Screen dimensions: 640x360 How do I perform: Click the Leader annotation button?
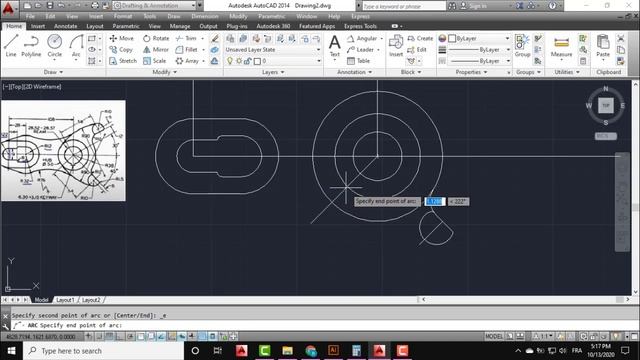(360, 49)
